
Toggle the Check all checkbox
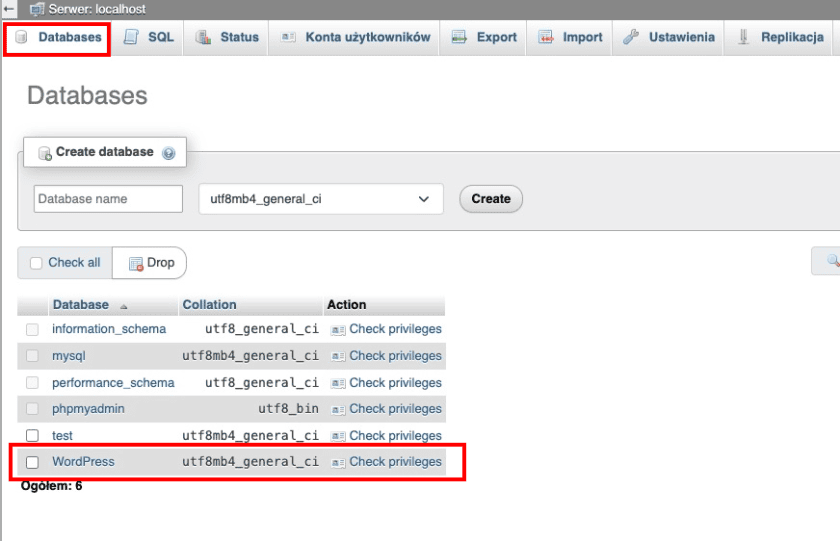click(x=36, y=263)
